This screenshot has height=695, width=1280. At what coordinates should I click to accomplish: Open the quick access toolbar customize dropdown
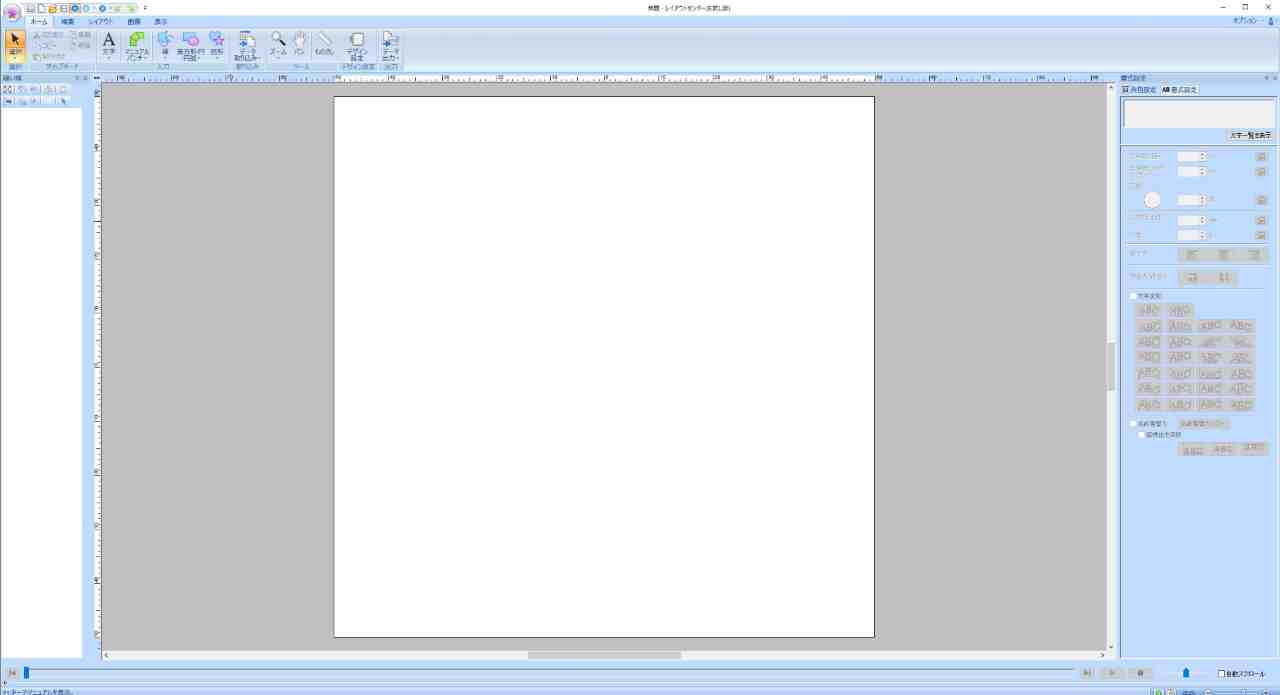pos(145,8)
